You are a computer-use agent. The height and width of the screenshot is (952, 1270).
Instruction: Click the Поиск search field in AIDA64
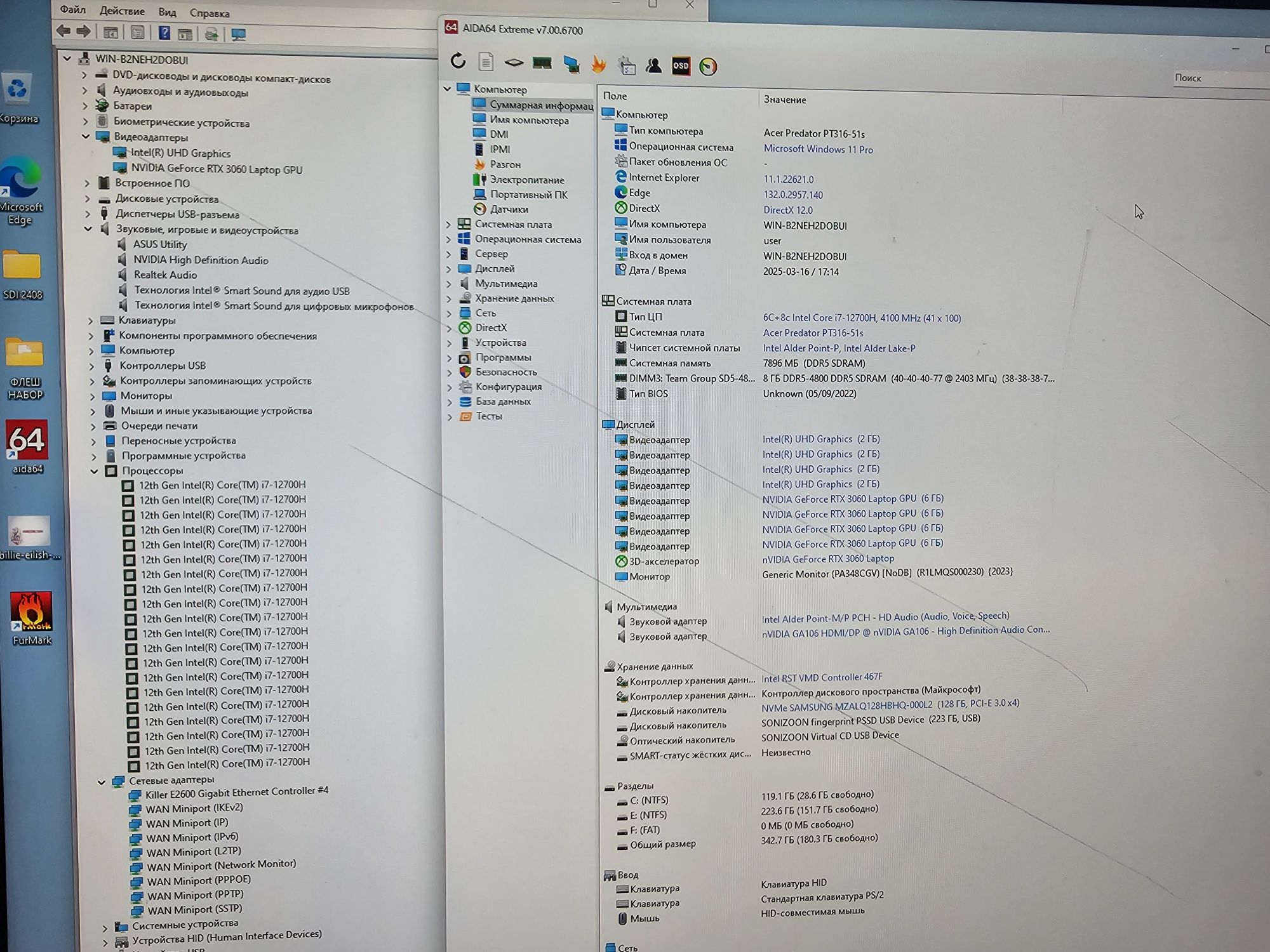click(x=1219, y=78)
